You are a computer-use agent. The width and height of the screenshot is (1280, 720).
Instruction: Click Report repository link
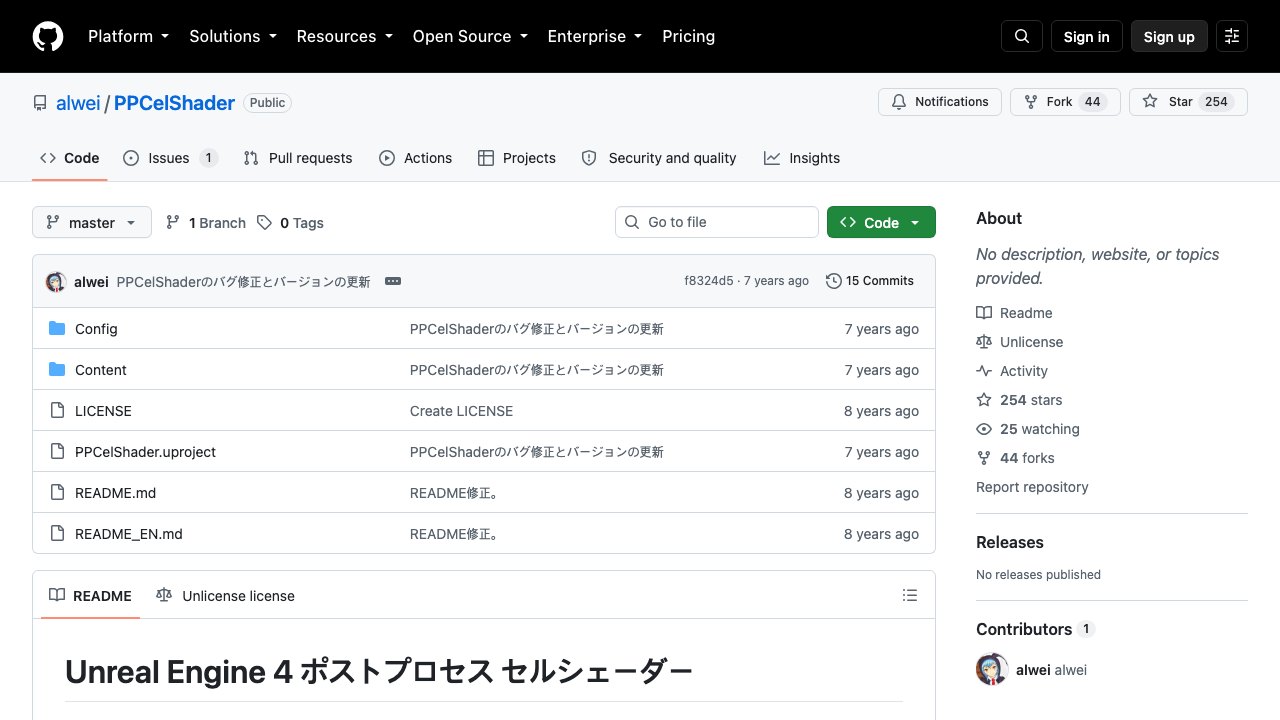click(1032, 487)
